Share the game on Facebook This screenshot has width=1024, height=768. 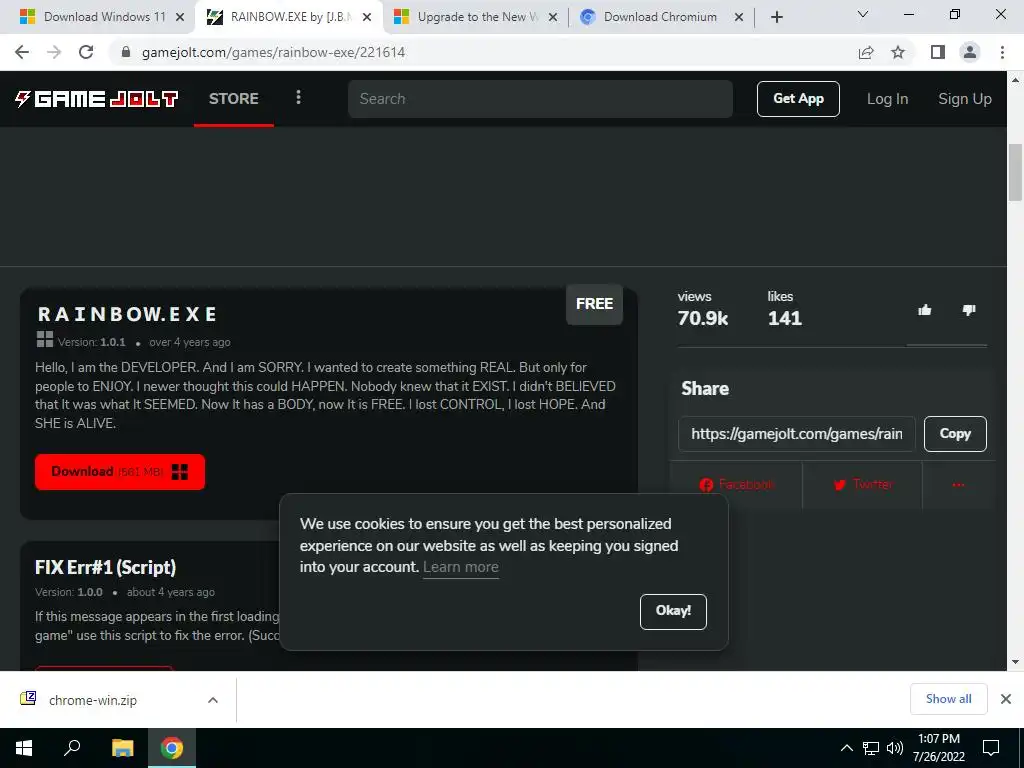click(x=737, y=485)
